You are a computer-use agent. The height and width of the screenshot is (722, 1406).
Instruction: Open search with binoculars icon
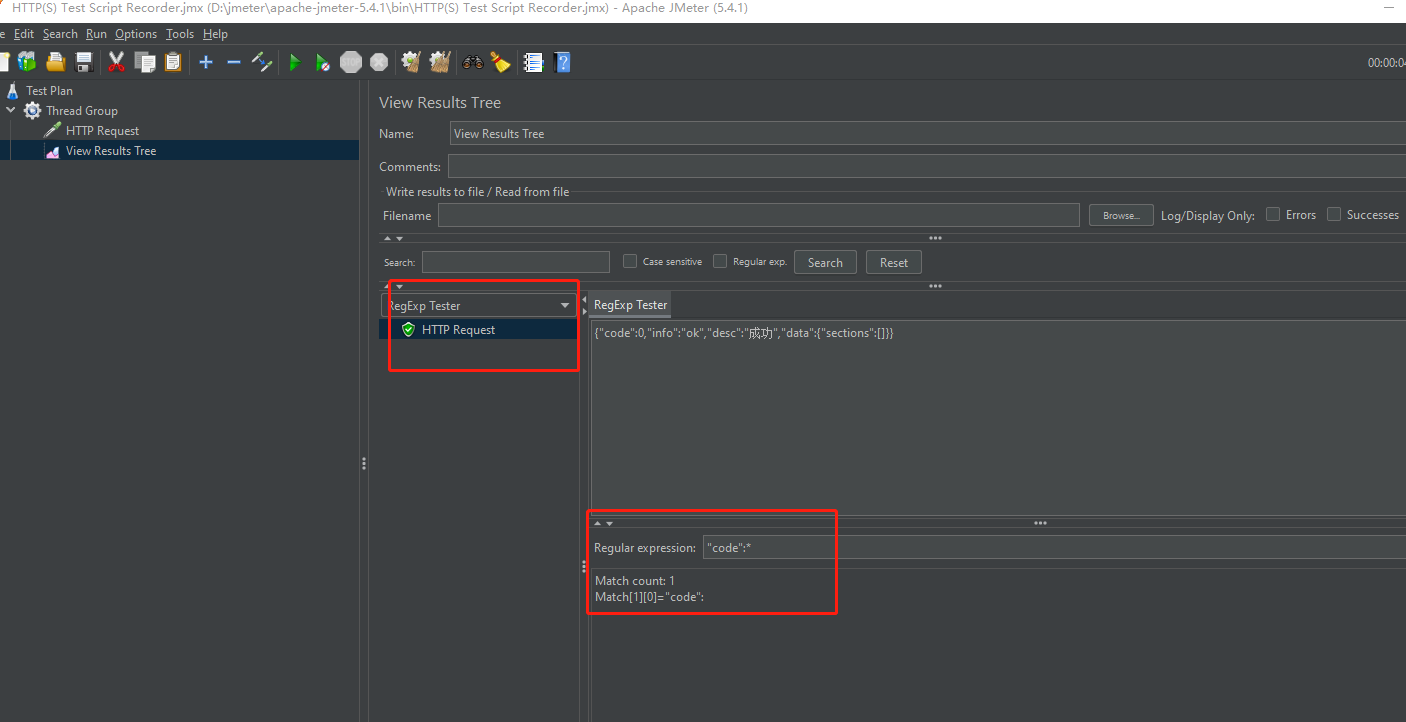[473, 62]
